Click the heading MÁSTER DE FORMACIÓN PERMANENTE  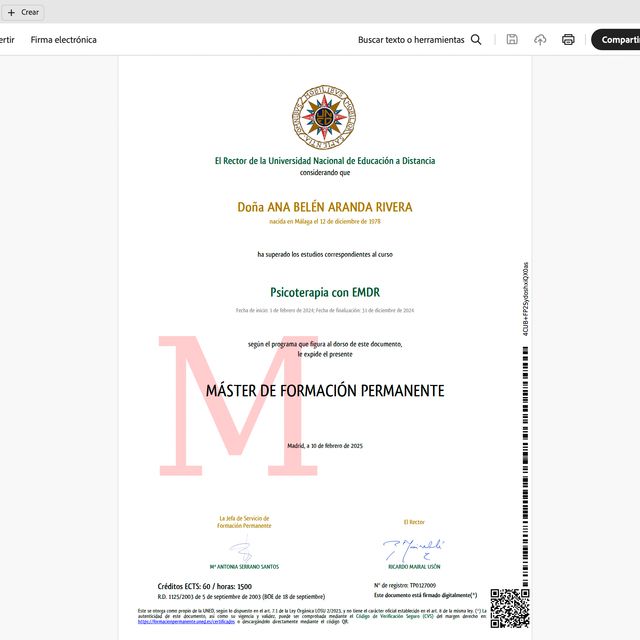click(325, 391)
